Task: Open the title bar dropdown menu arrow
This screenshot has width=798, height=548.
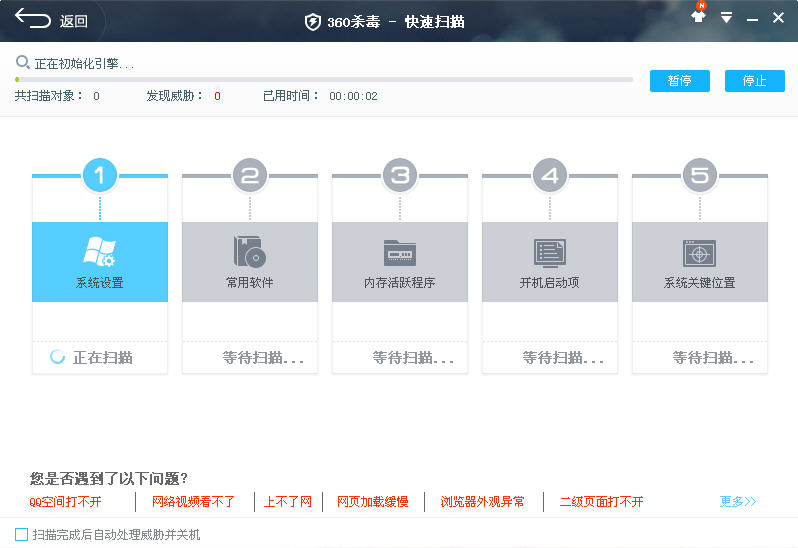Action: pos(726,18)
